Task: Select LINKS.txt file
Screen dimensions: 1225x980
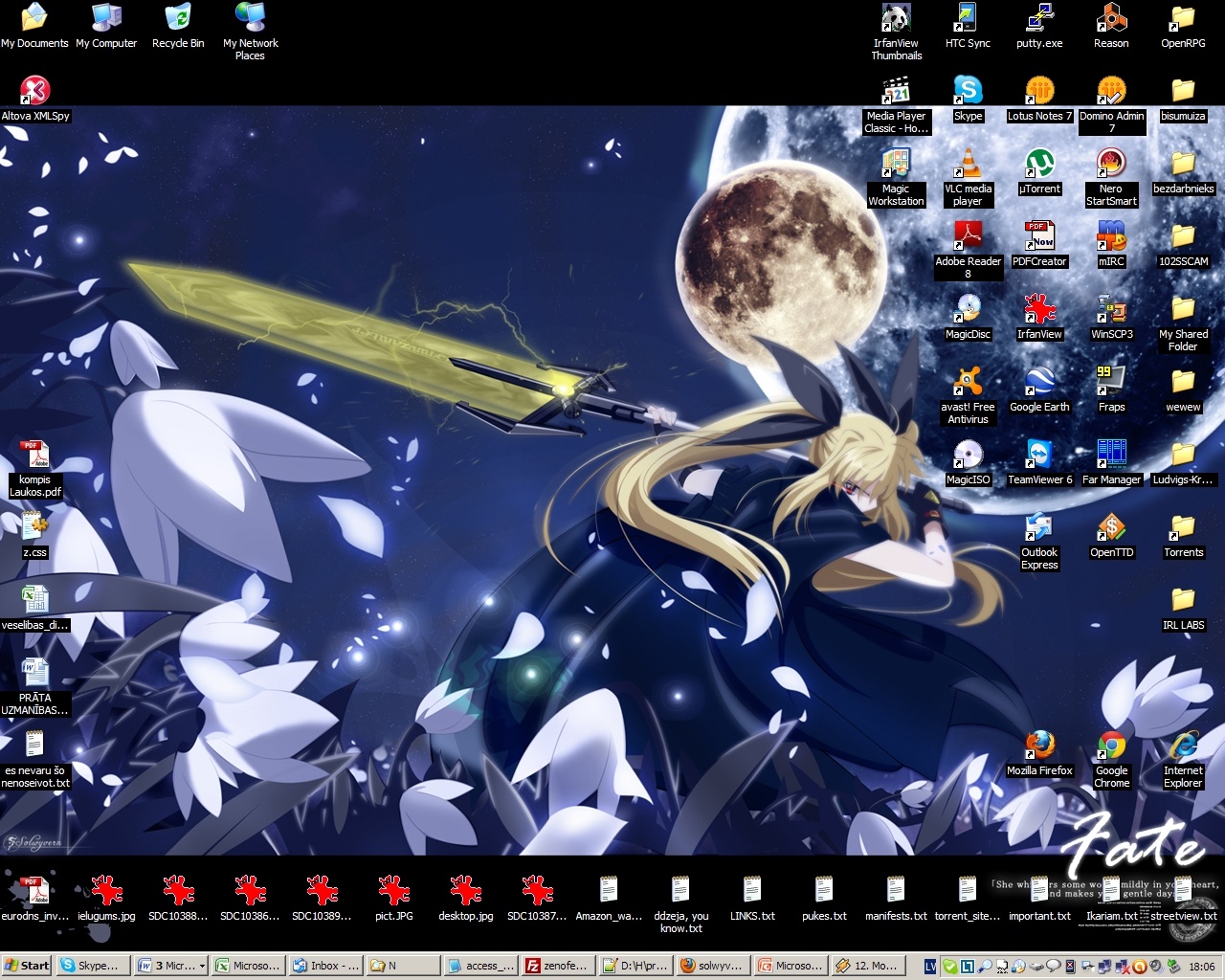Action: (x=752, y=899)
